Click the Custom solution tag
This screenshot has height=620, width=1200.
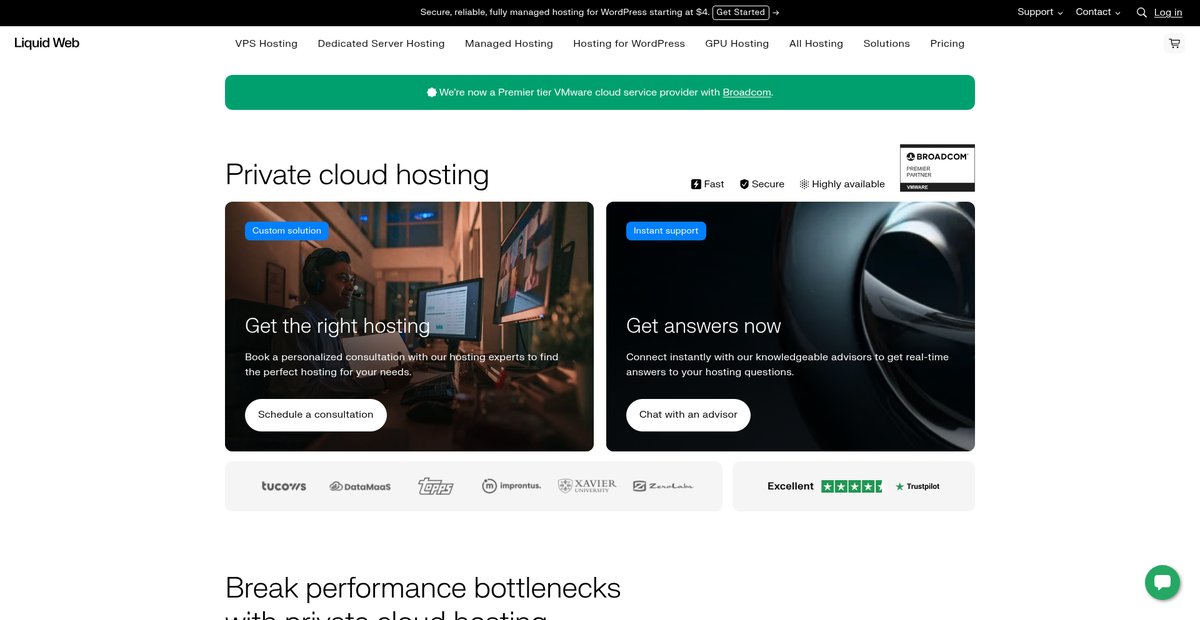click(x=287, y=231)
